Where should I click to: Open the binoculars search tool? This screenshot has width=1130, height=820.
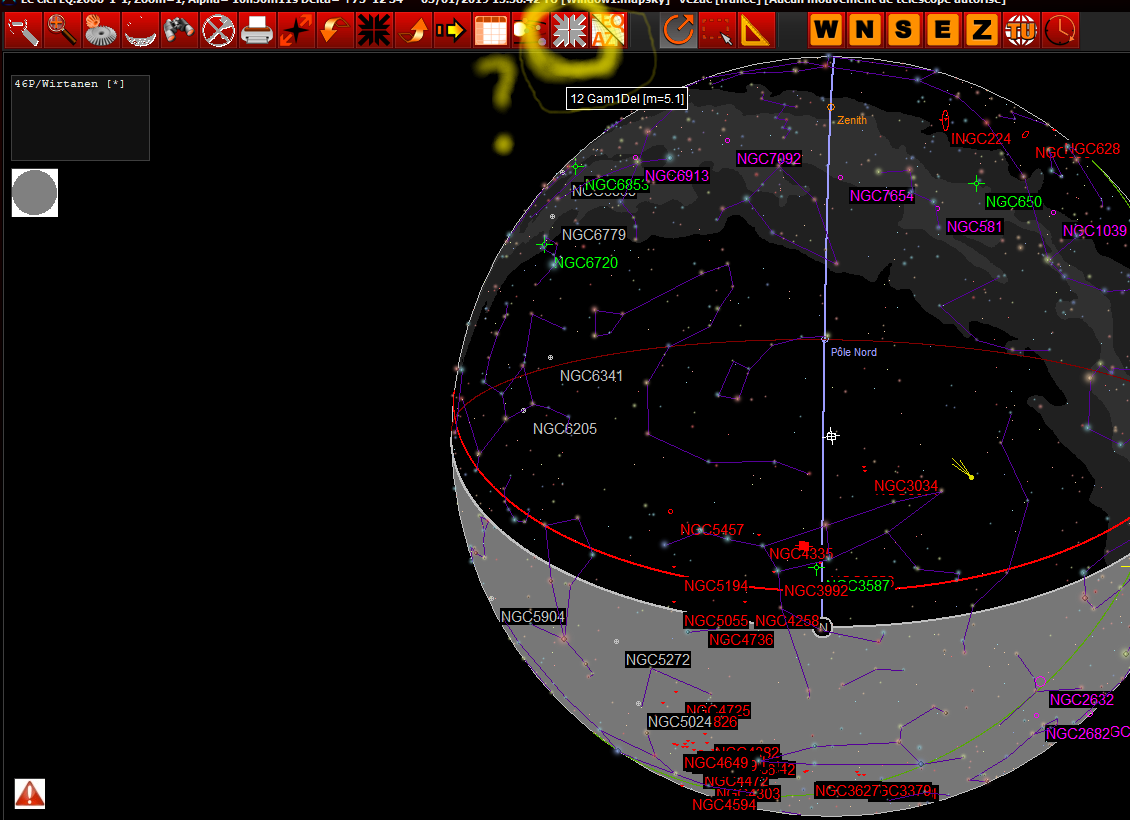click(178, 31)
